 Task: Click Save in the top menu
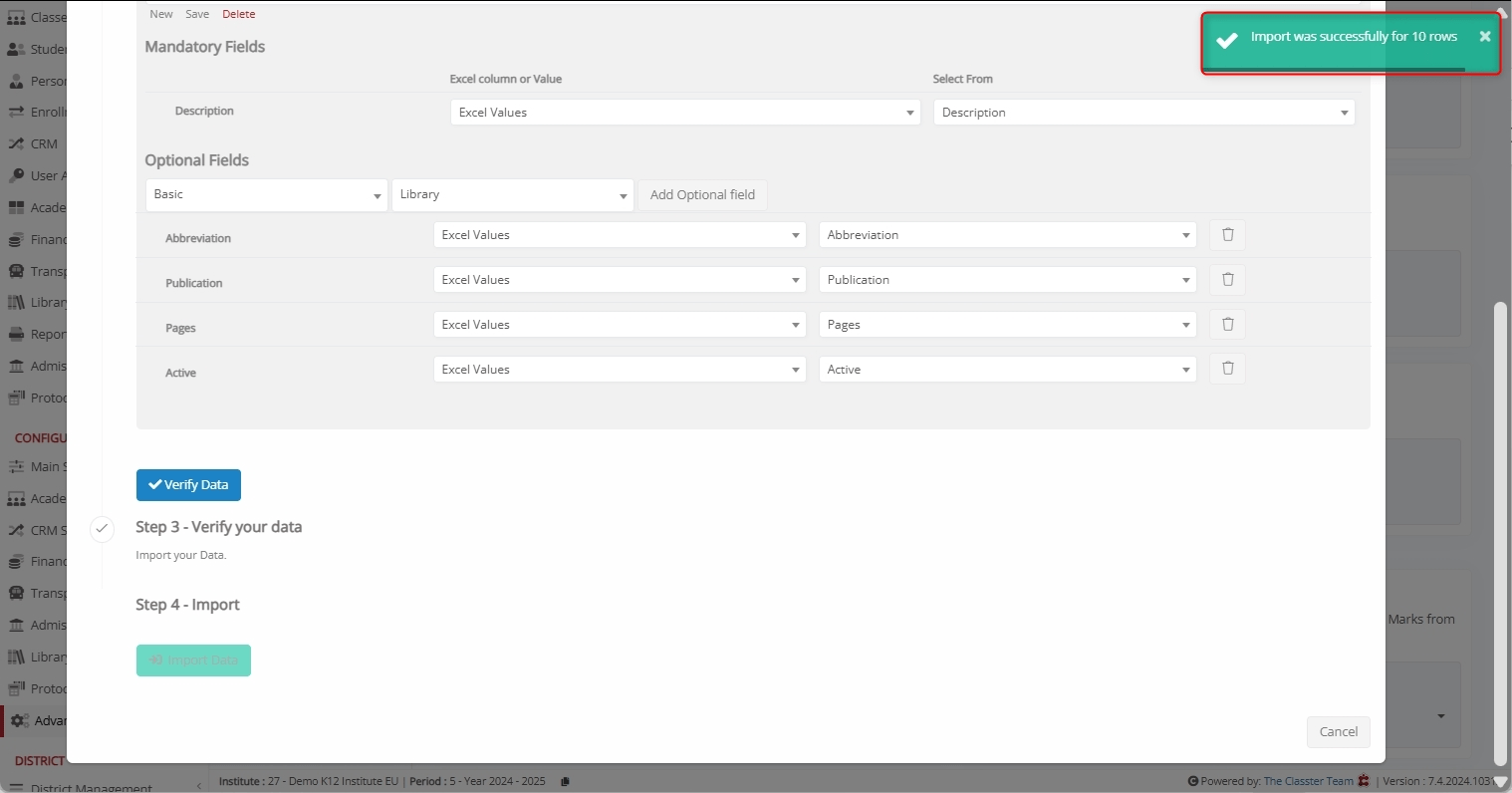197,14
